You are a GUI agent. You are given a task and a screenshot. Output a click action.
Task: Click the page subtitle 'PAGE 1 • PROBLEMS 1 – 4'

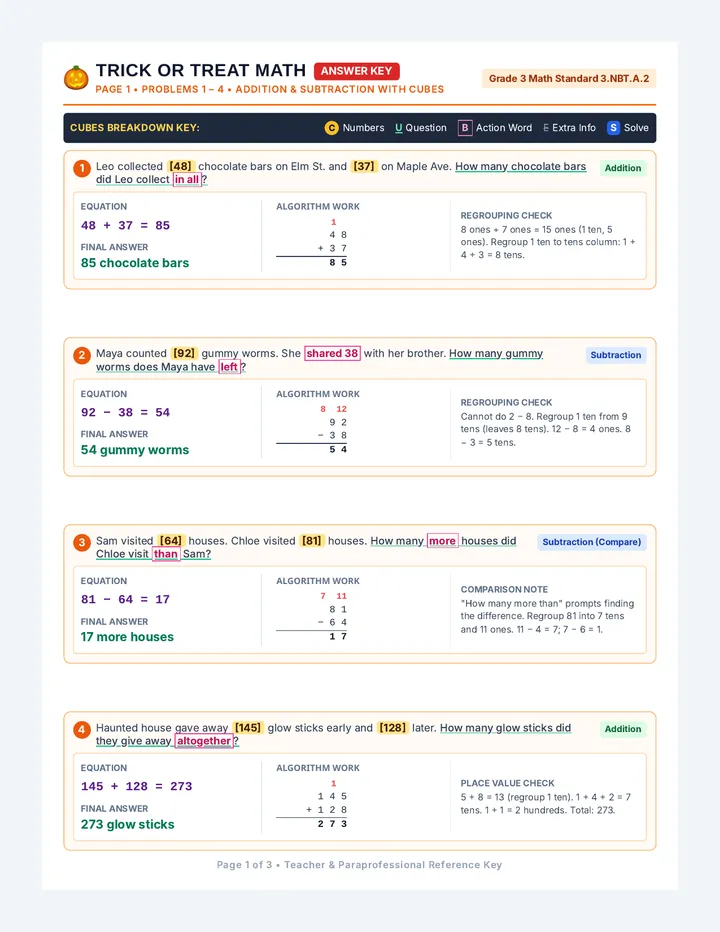[x=160, y=89]
